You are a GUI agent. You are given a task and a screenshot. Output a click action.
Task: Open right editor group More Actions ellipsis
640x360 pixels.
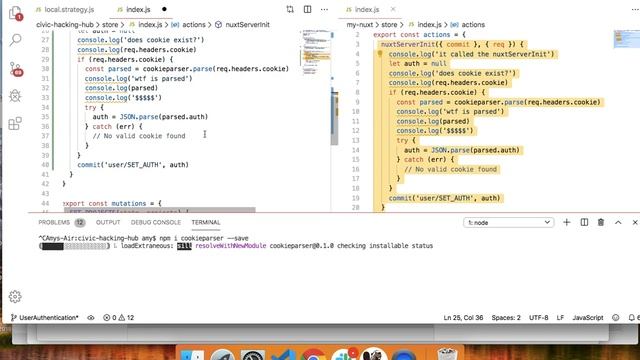coord(635,9)
